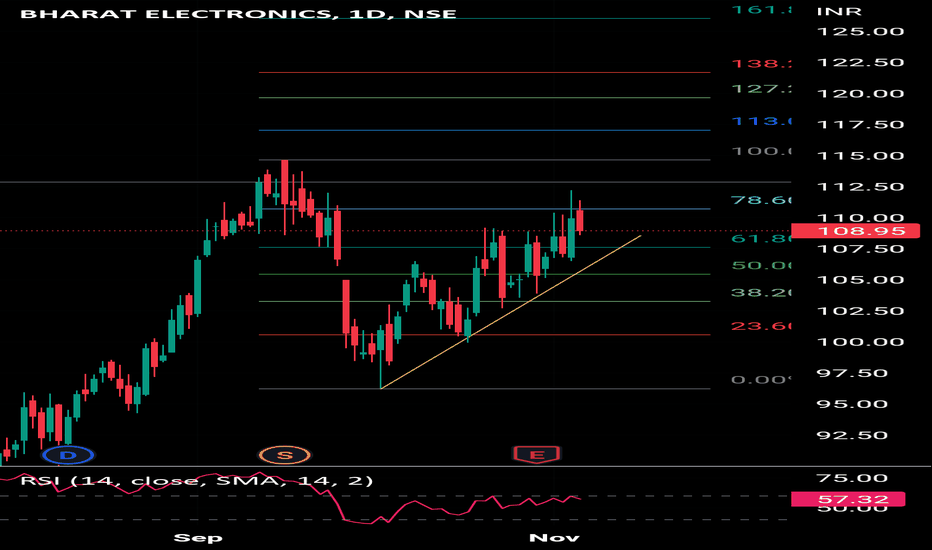Click the 0.00 Fibonacci level label

click(761, 379)
